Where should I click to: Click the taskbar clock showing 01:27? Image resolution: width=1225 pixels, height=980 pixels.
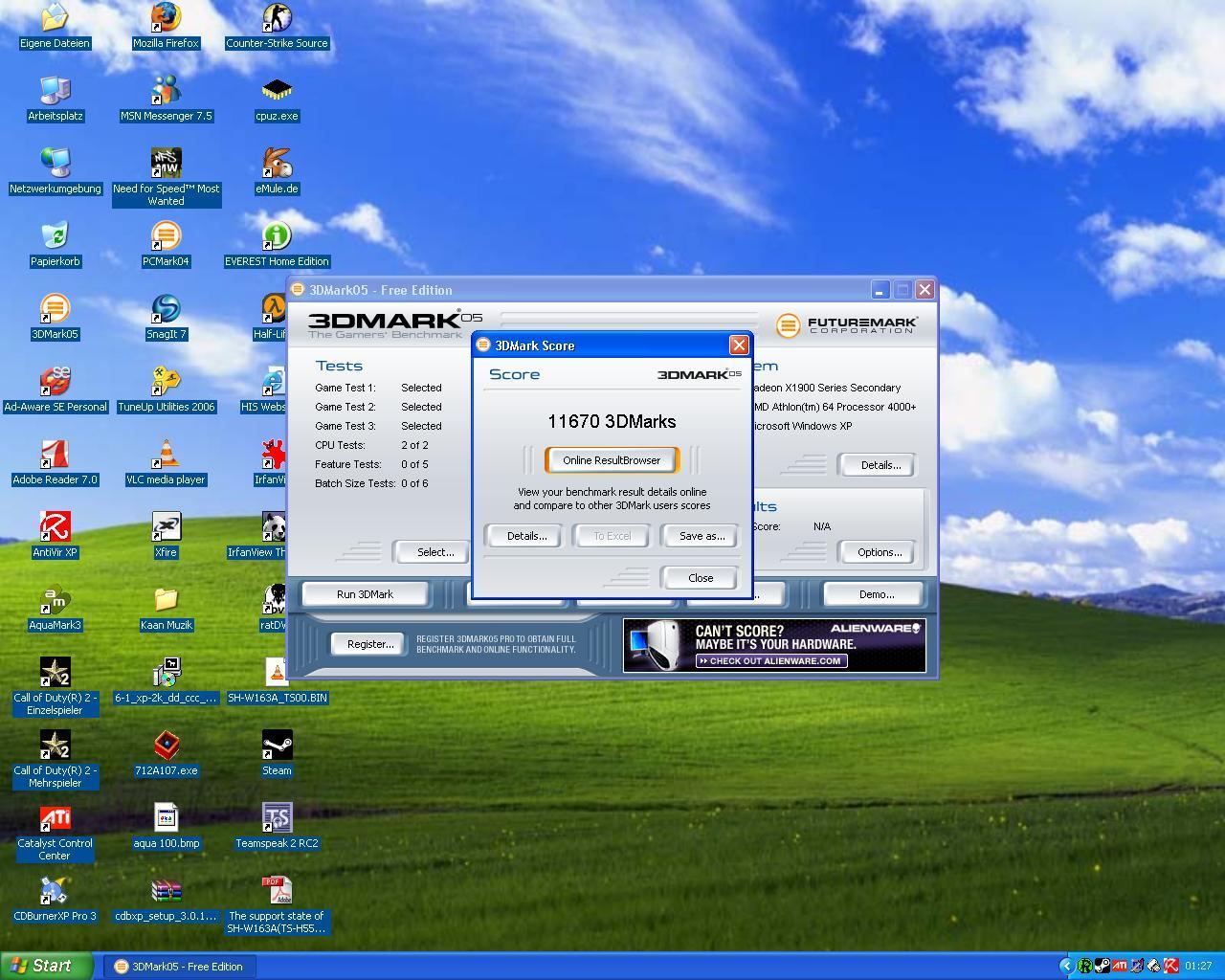[1198, 967]
